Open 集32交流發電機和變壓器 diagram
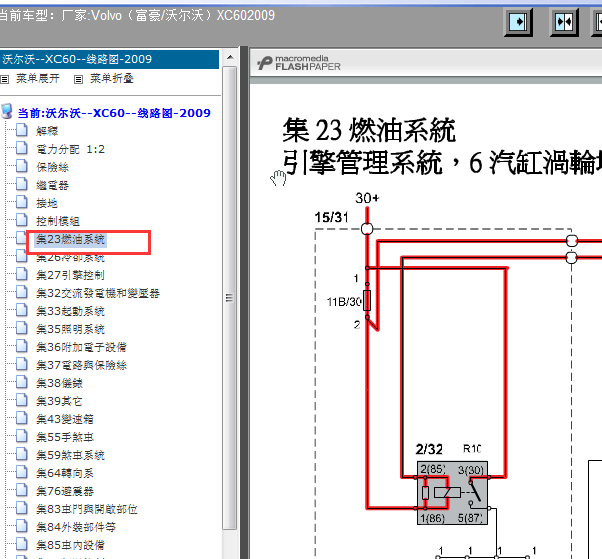The width and height of the screenshot is (602, 559). pos(98,293)
